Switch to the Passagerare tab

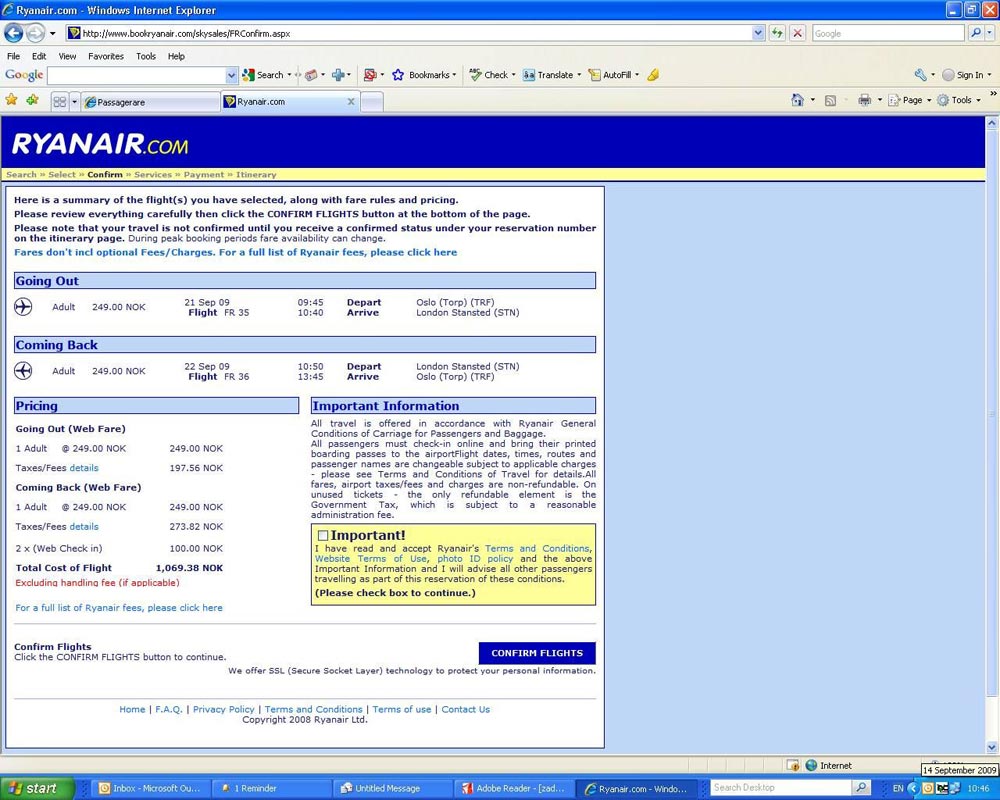pos(151,102)
